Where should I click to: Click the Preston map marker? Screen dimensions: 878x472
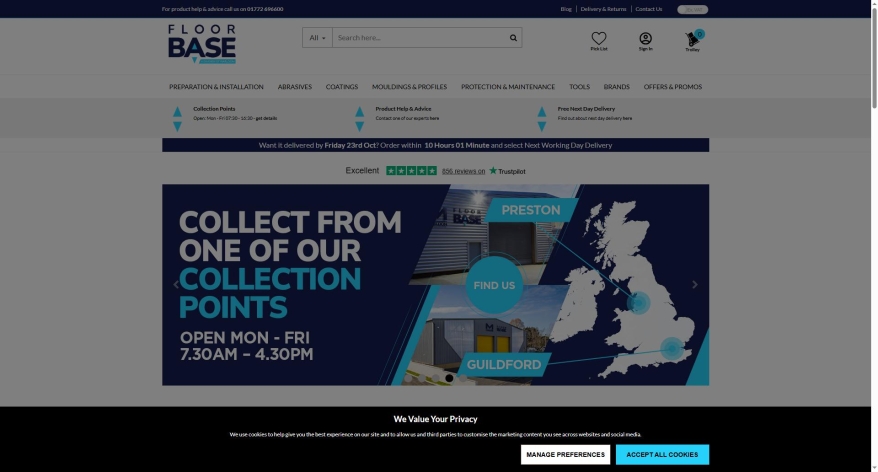[x=638, y=303]
